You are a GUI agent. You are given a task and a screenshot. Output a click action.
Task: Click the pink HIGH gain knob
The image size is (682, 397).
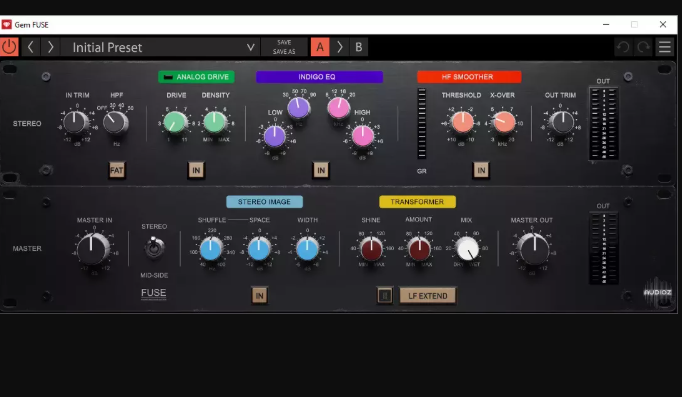[362, 136]
